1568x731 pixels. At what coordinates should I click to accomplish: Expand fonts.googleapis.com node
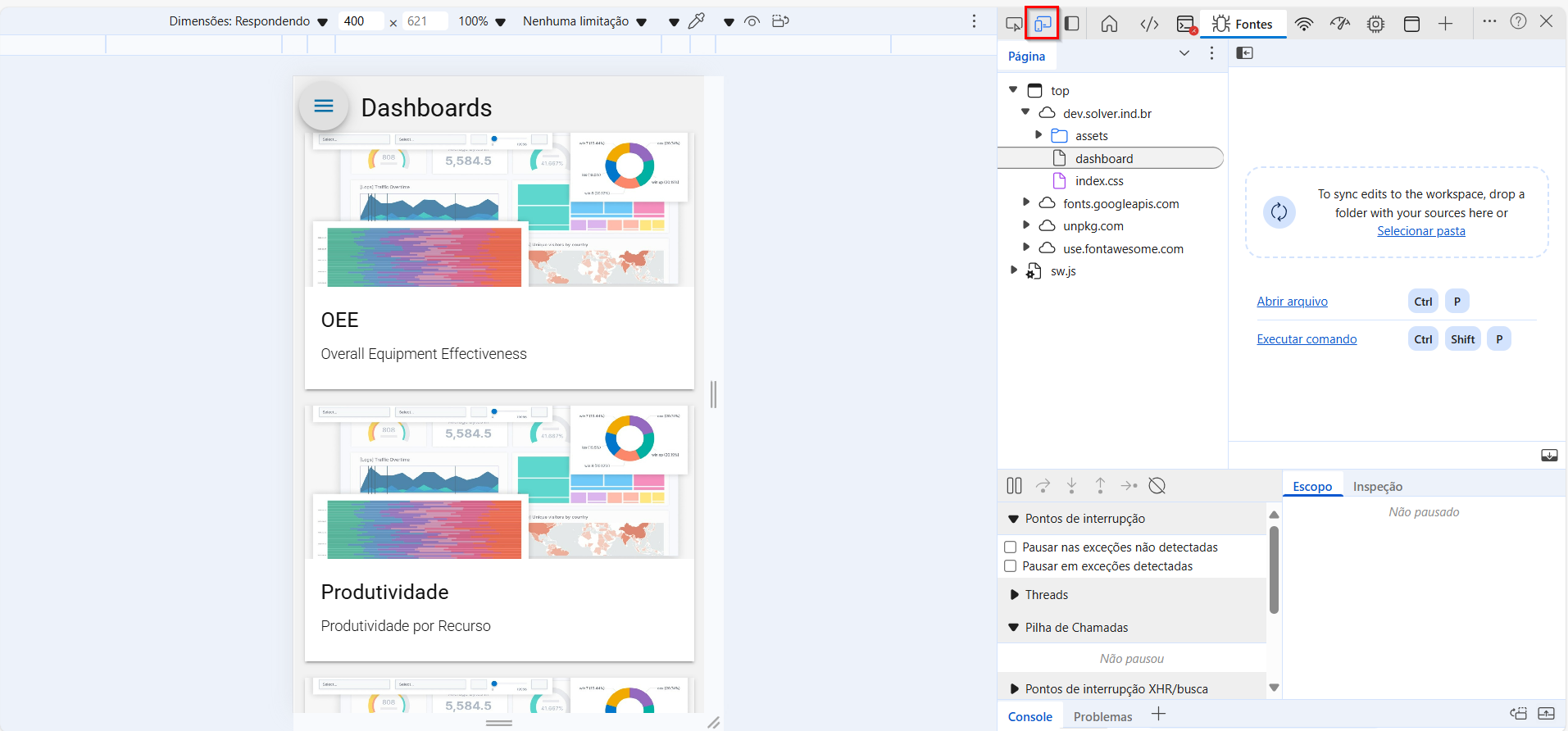coord(1025,202)
